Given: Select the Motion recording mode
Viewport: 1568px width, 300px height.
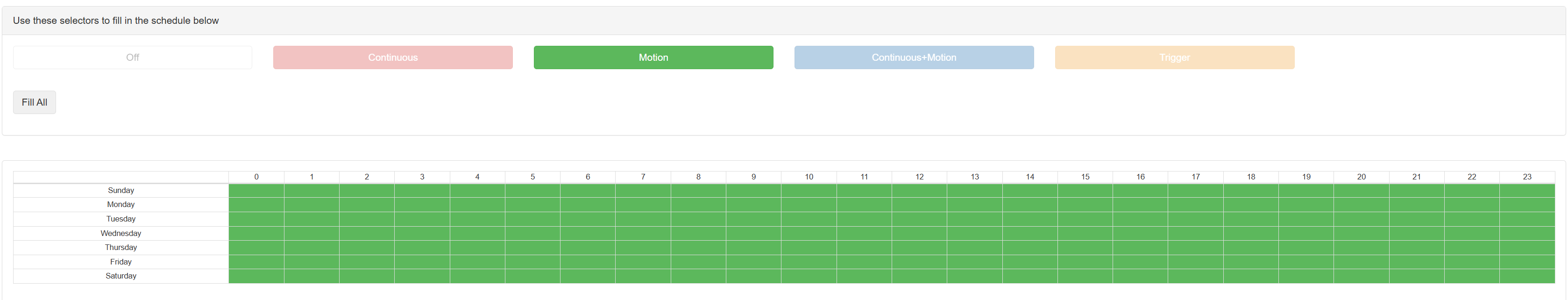Looking at the screenshot, I should [653, 57].
